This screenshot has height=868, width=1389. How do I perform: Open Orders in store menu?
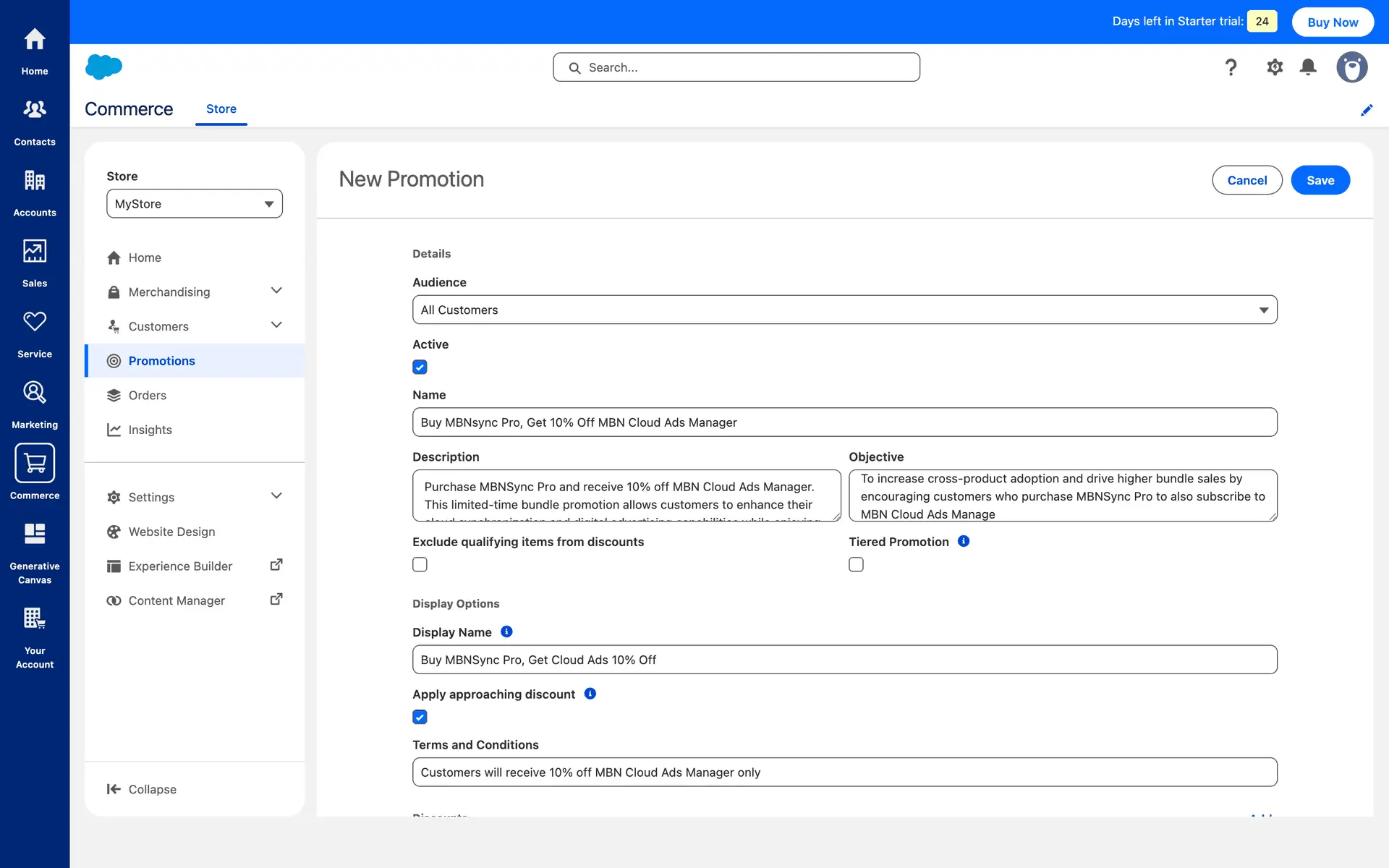click(147, 395)
